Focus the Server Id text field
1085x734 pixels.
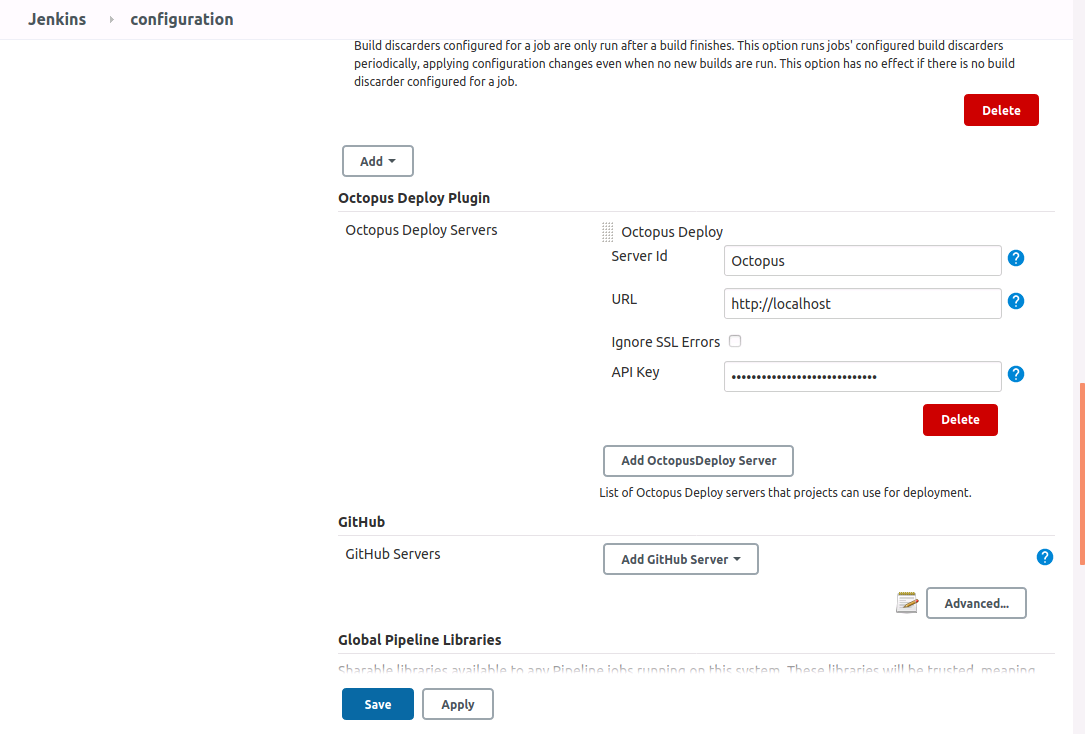(862, 261)
